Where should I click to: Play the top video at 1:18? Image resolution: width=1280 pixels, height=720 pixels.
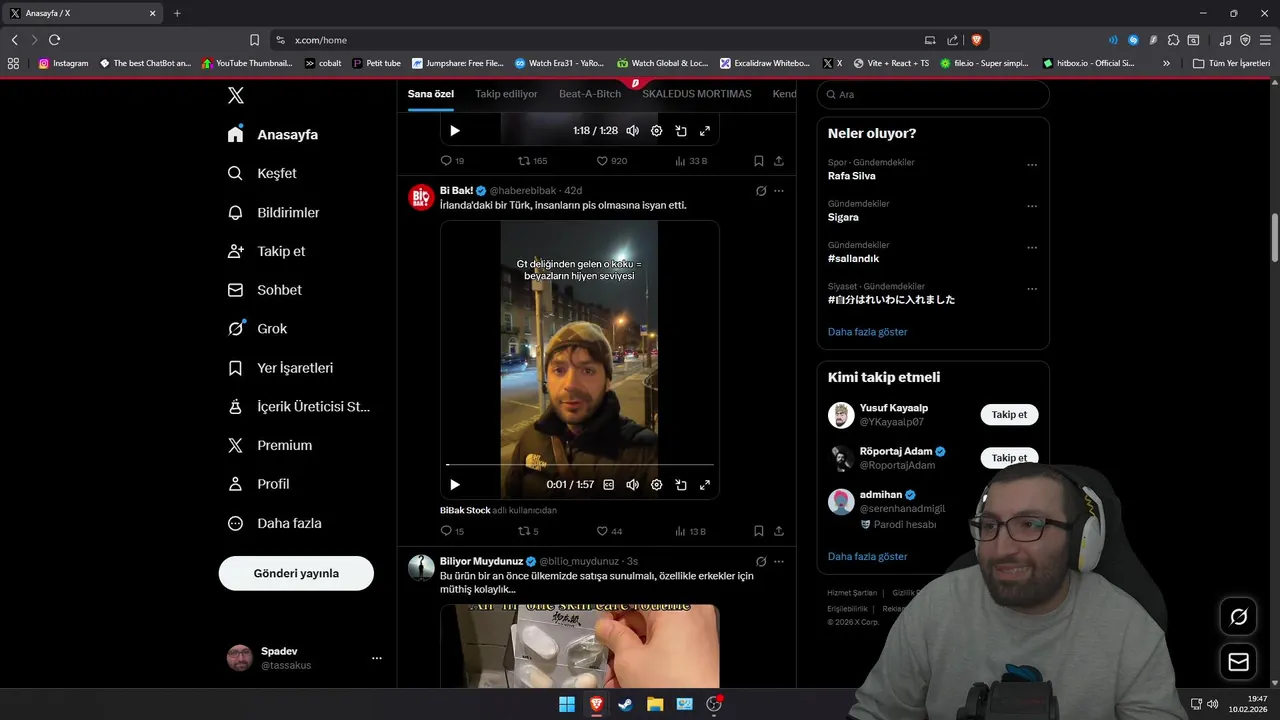(x=455, y=130)
